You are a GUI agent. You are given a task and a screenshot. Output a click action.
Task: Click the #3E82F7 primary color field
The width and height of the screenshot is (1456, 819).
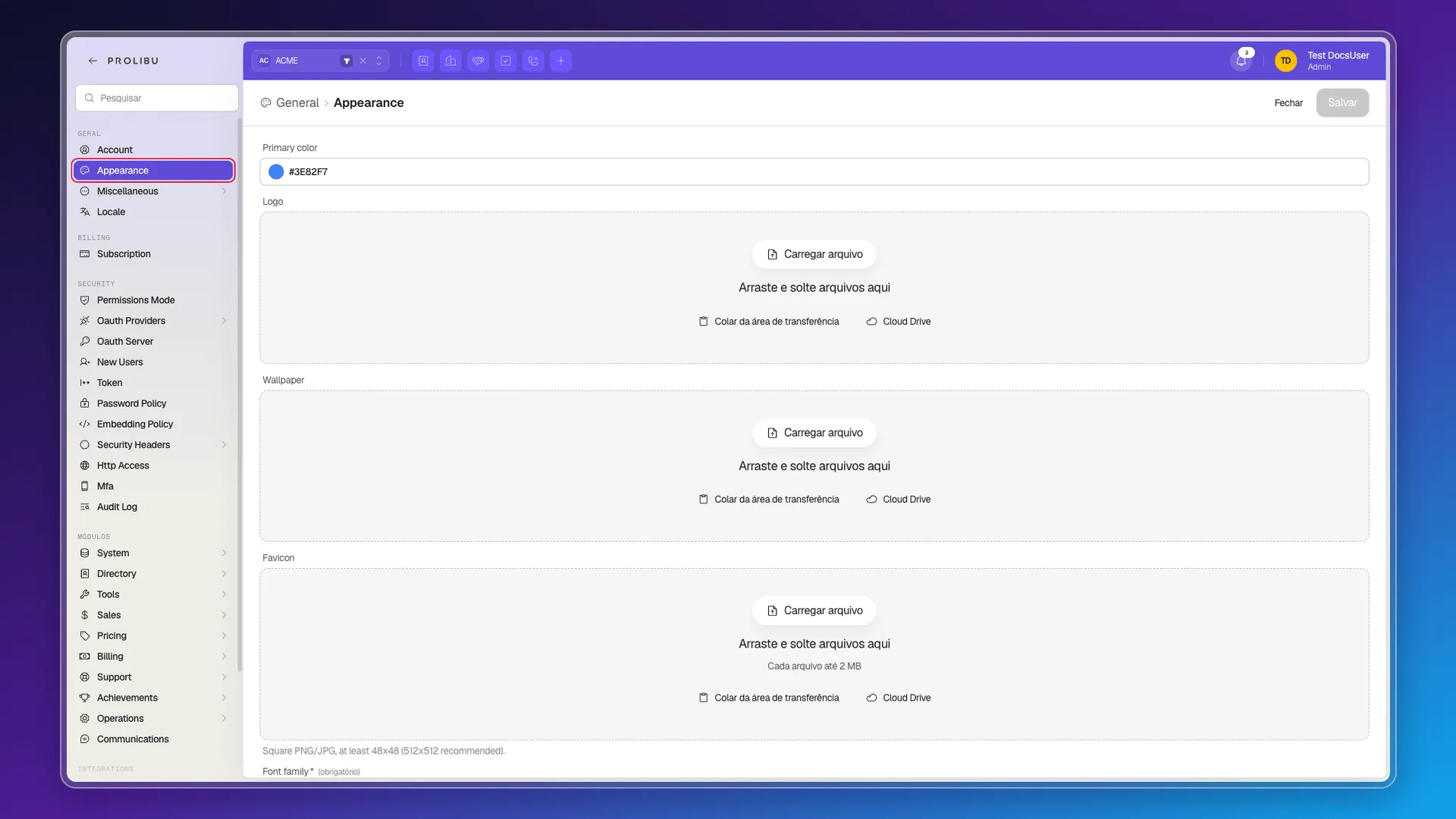click(x=814, y=172)
